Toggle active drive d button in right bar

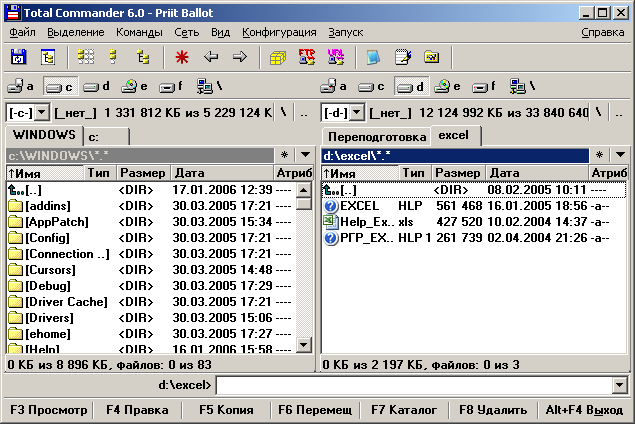click(411, 86)
